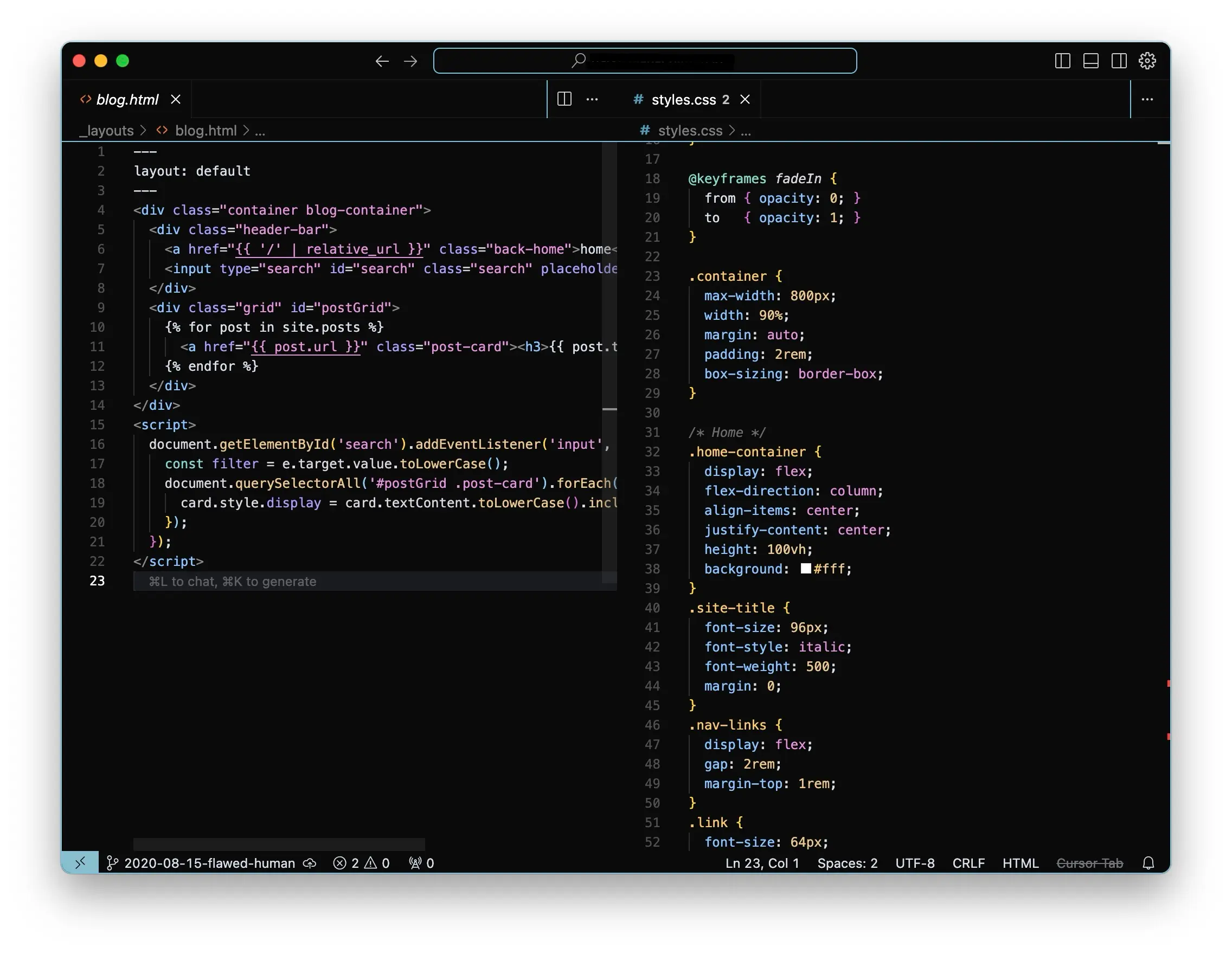Viewport: 1232px width, 954px height.
Task: Open more actions for the left editor
Action: [x=592, y=99]
